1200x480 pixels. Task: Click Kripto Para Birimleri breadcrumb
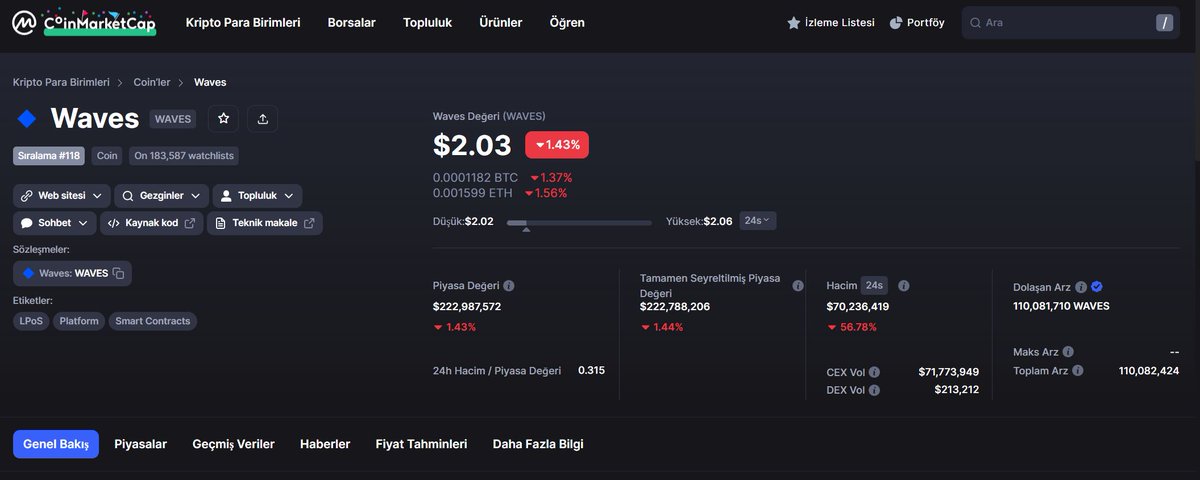(61, 82)
